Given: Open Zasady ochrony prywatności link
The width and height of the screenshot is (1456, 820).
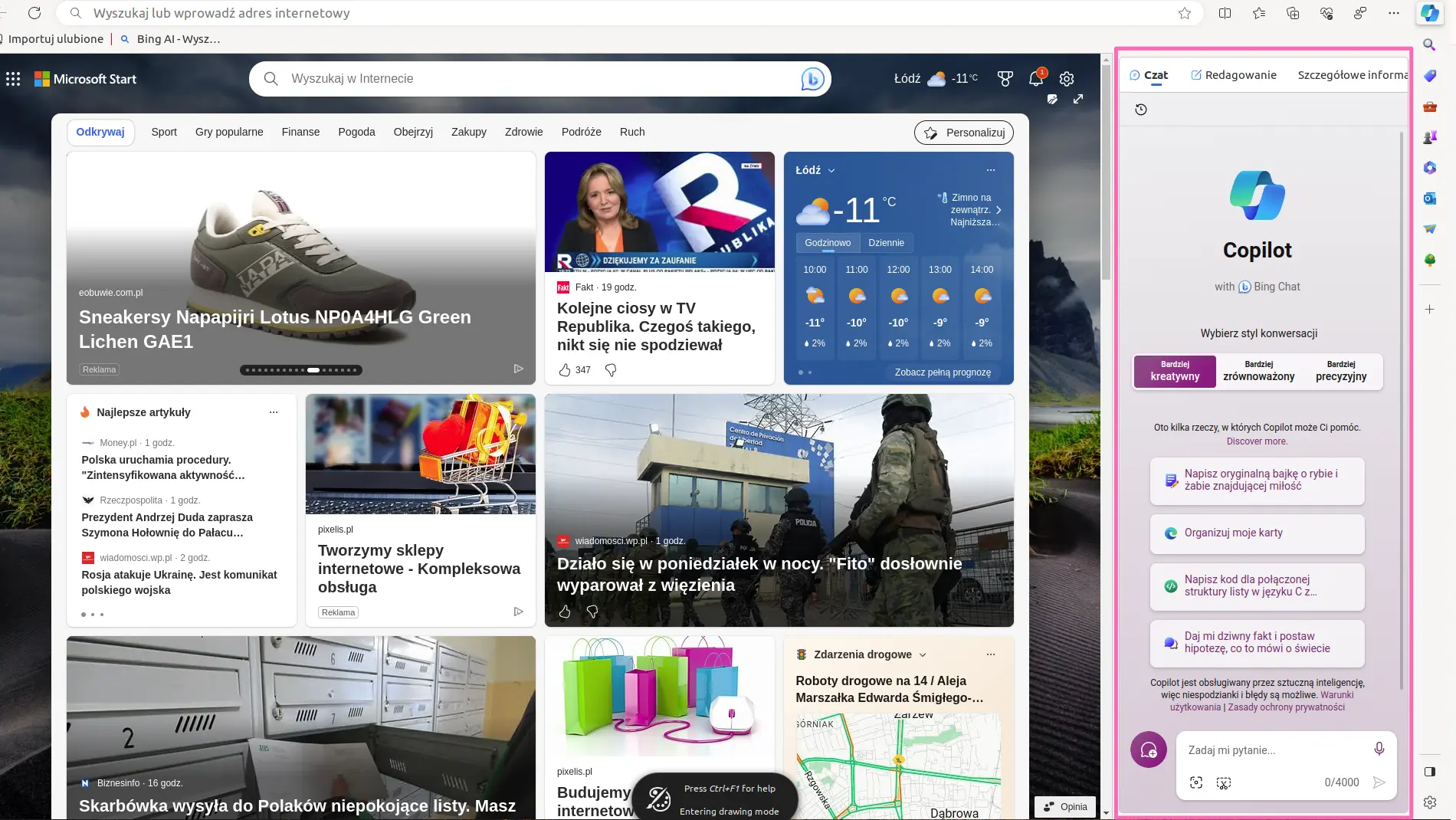Looking at the screenshot, I should (1286, 707).
